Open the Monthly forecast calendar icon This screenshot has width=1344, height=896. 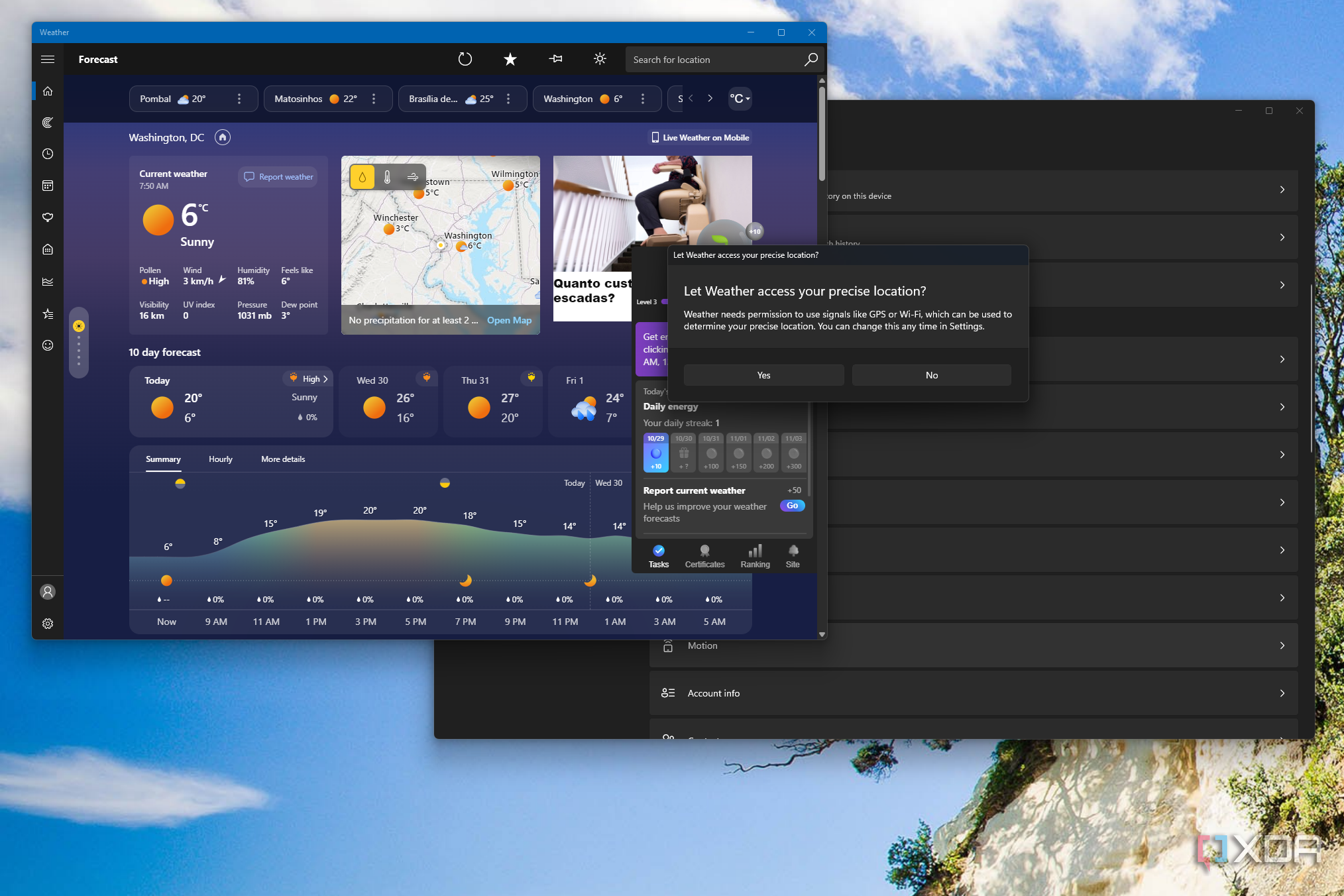tap(48, 186)
